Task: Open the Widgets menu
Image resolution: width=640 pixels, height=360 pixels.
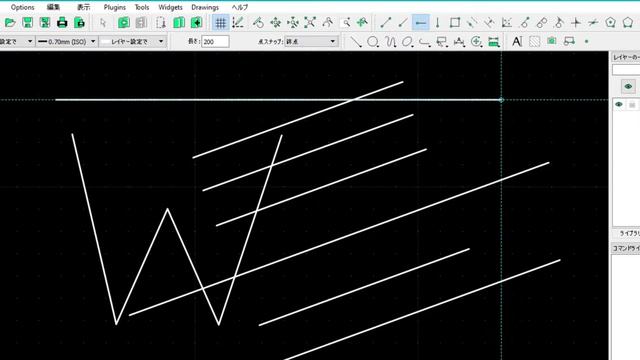Action: [x=170, y=7]
